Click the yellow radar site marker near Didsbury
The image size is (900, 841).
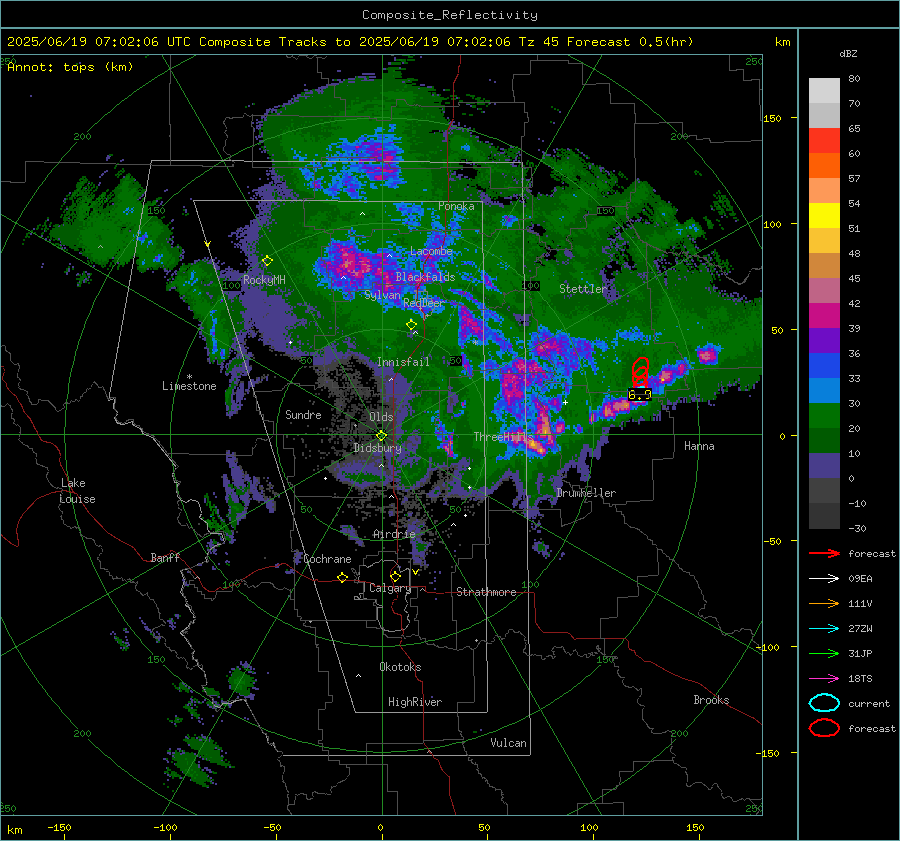381,435
